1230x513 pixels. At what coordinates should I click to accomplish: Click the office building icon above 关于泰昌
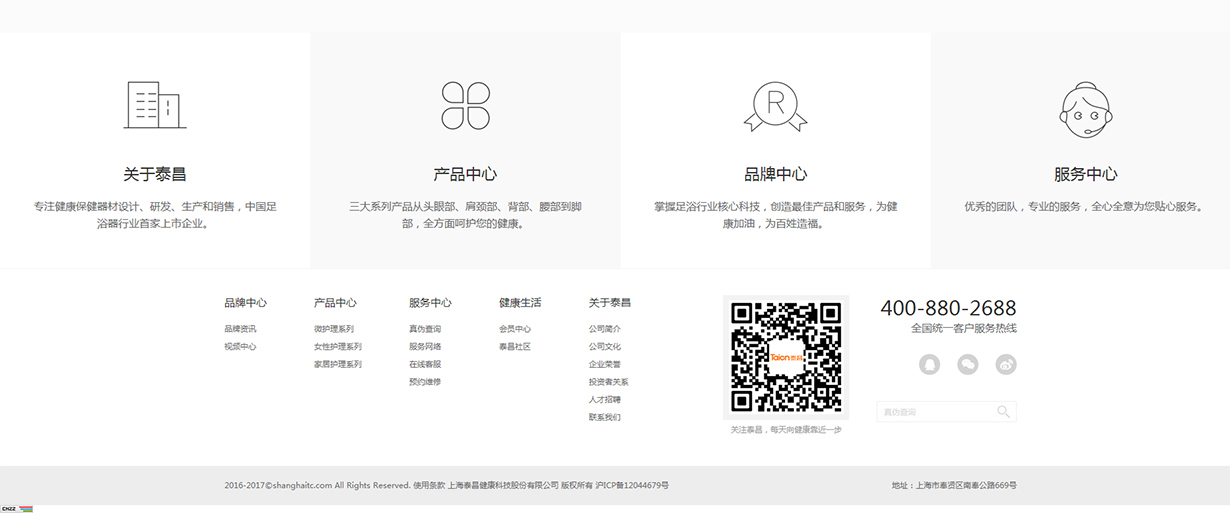155,104
